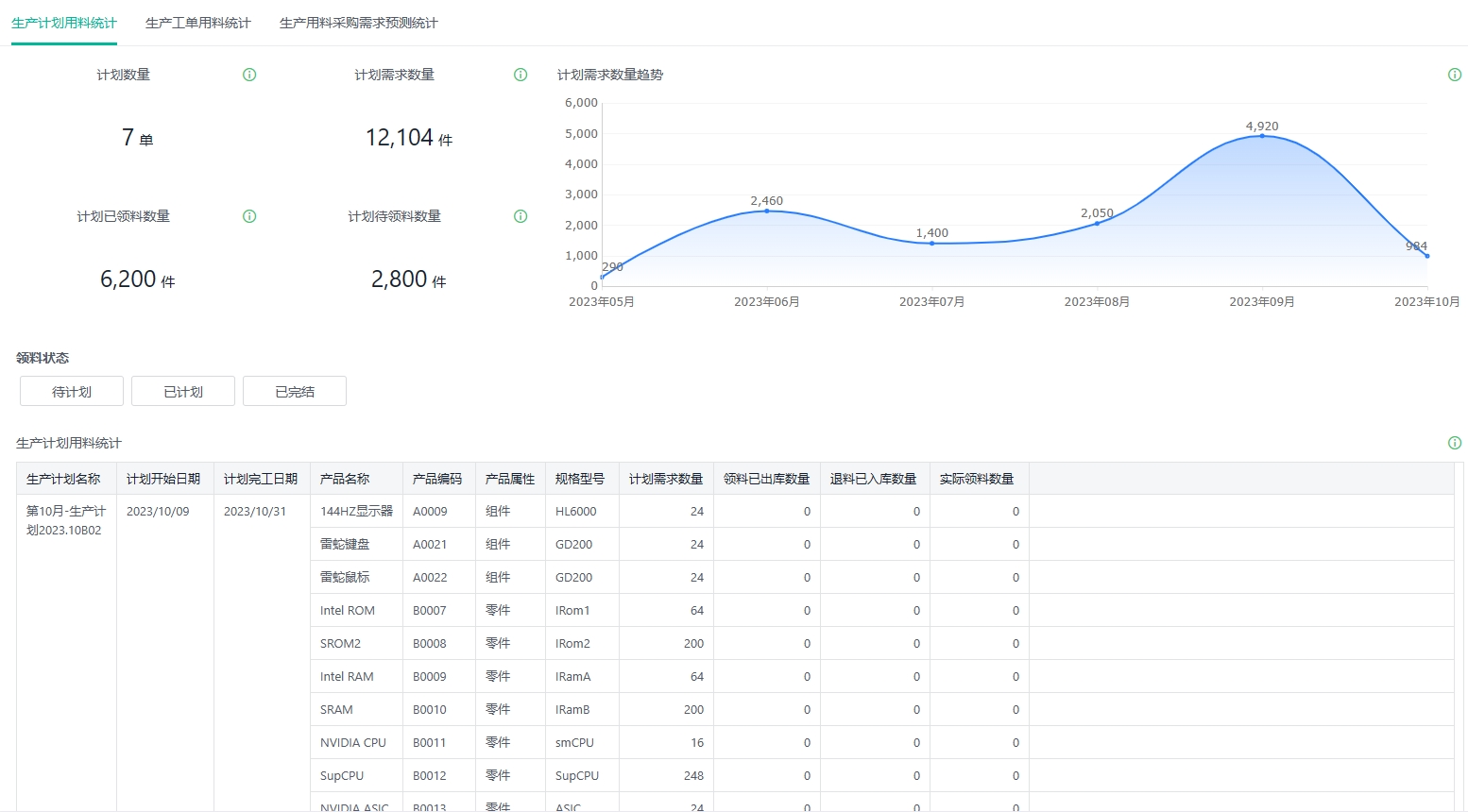Viewport: 1468px width, 812px height.
Task: Click the 2,050 data point for 2023年08月
Action: coord(1097,224)
